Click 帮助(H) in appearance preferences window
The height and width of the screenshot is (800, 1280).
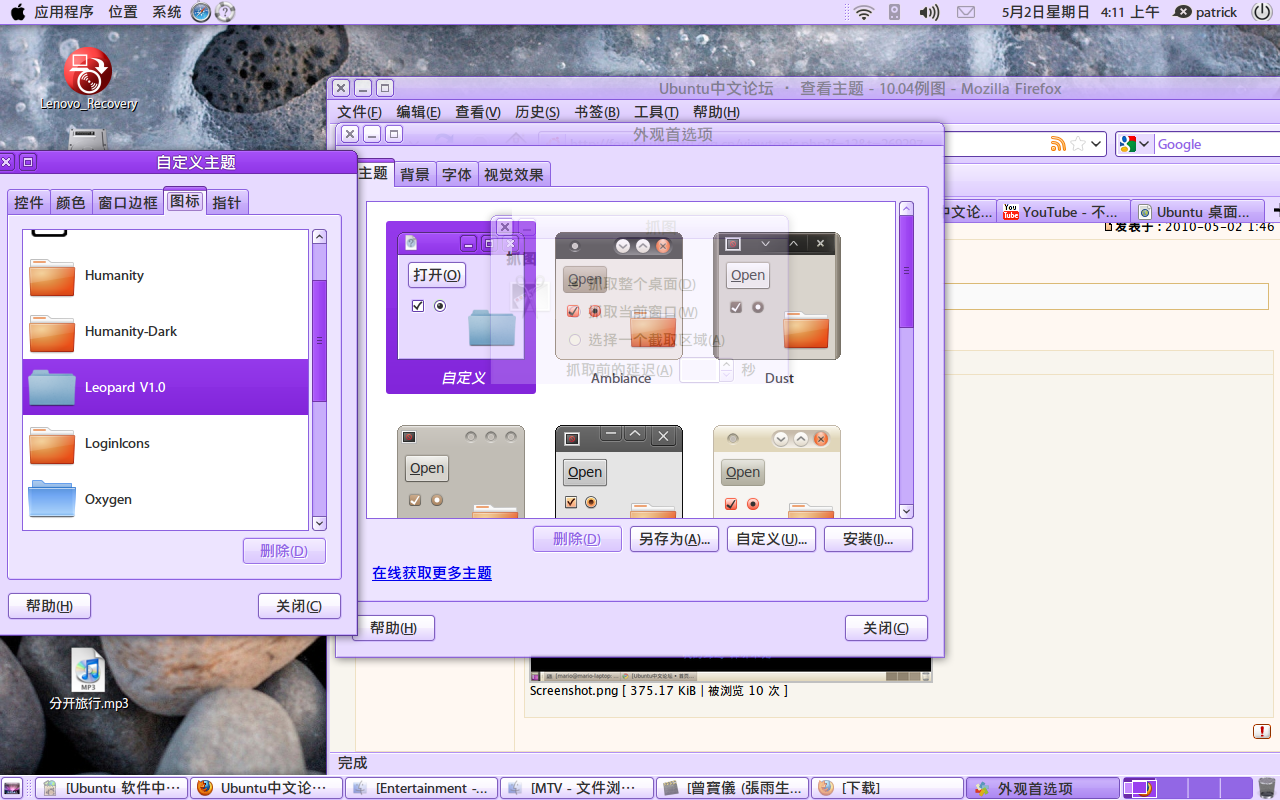point(394,628)
